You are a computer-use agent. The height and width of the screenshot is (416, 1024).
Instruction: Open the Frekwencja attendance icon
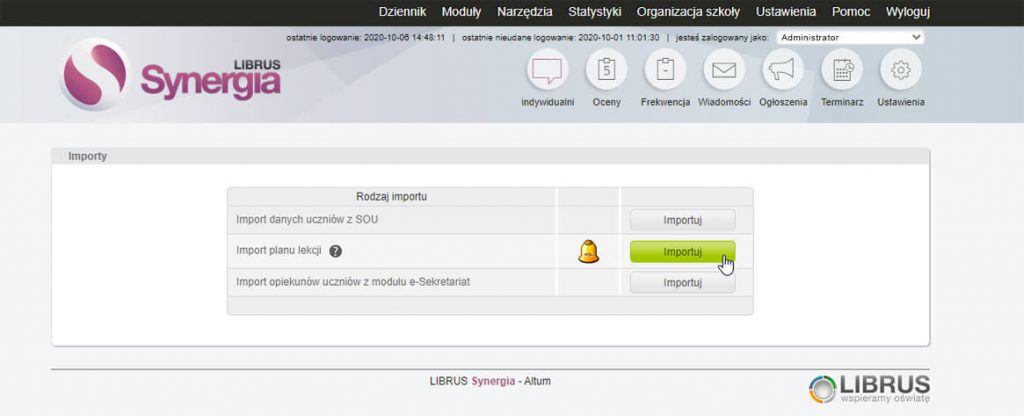(x=665, y=69)
